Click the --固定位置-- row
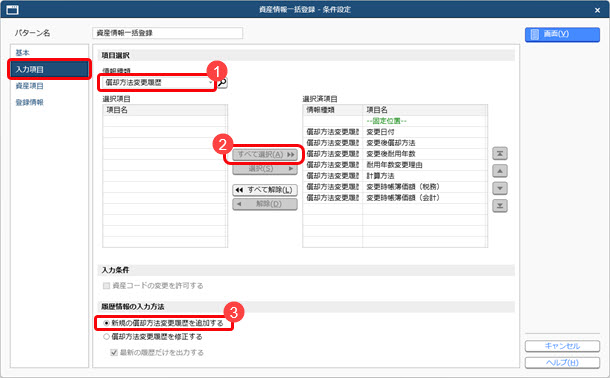The width and height of the screenshot is (610, 378). tap(395, 121)
